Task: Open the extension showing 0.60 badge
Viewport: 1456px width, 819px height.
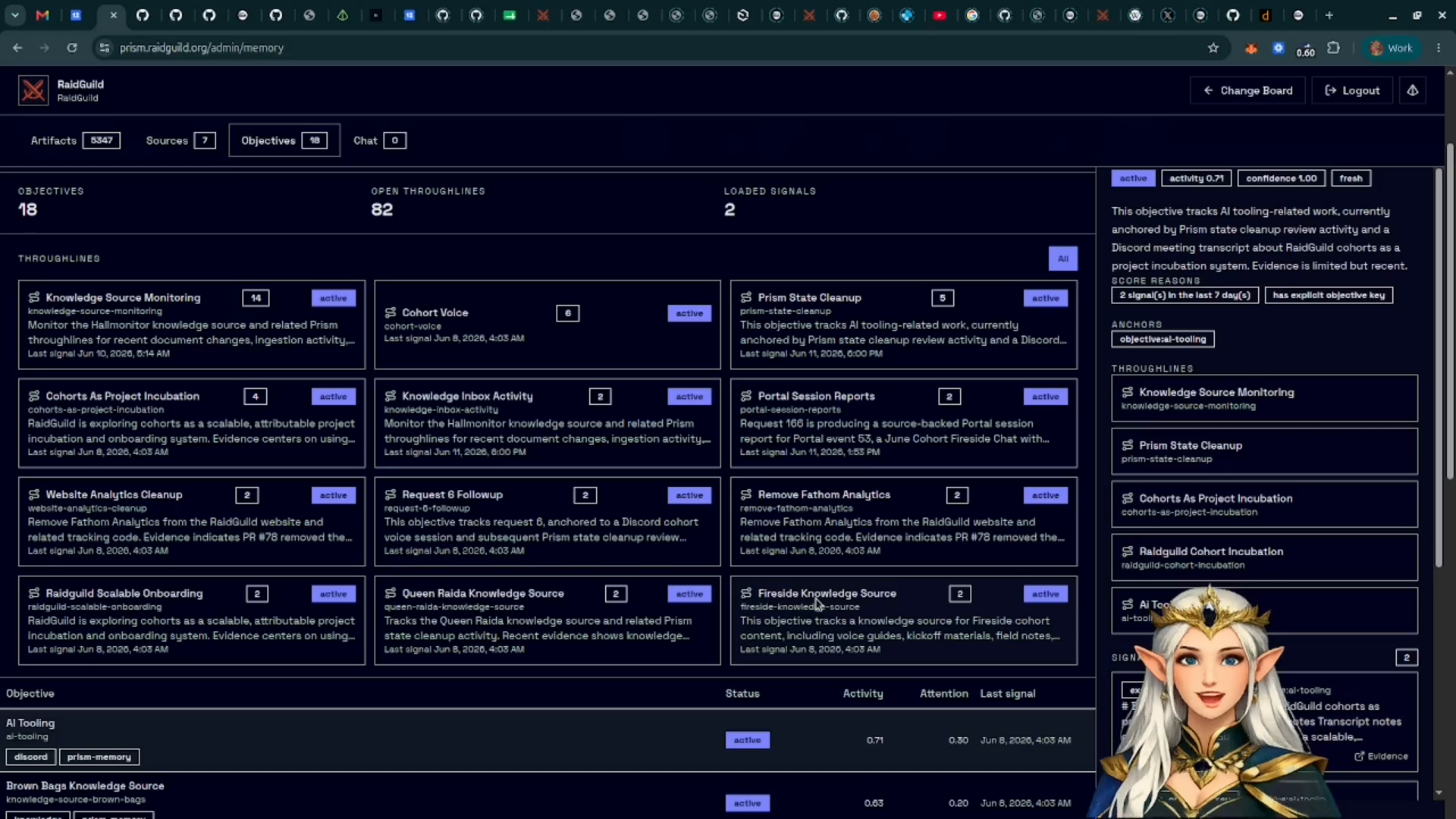Action: tap(1305, 49)
